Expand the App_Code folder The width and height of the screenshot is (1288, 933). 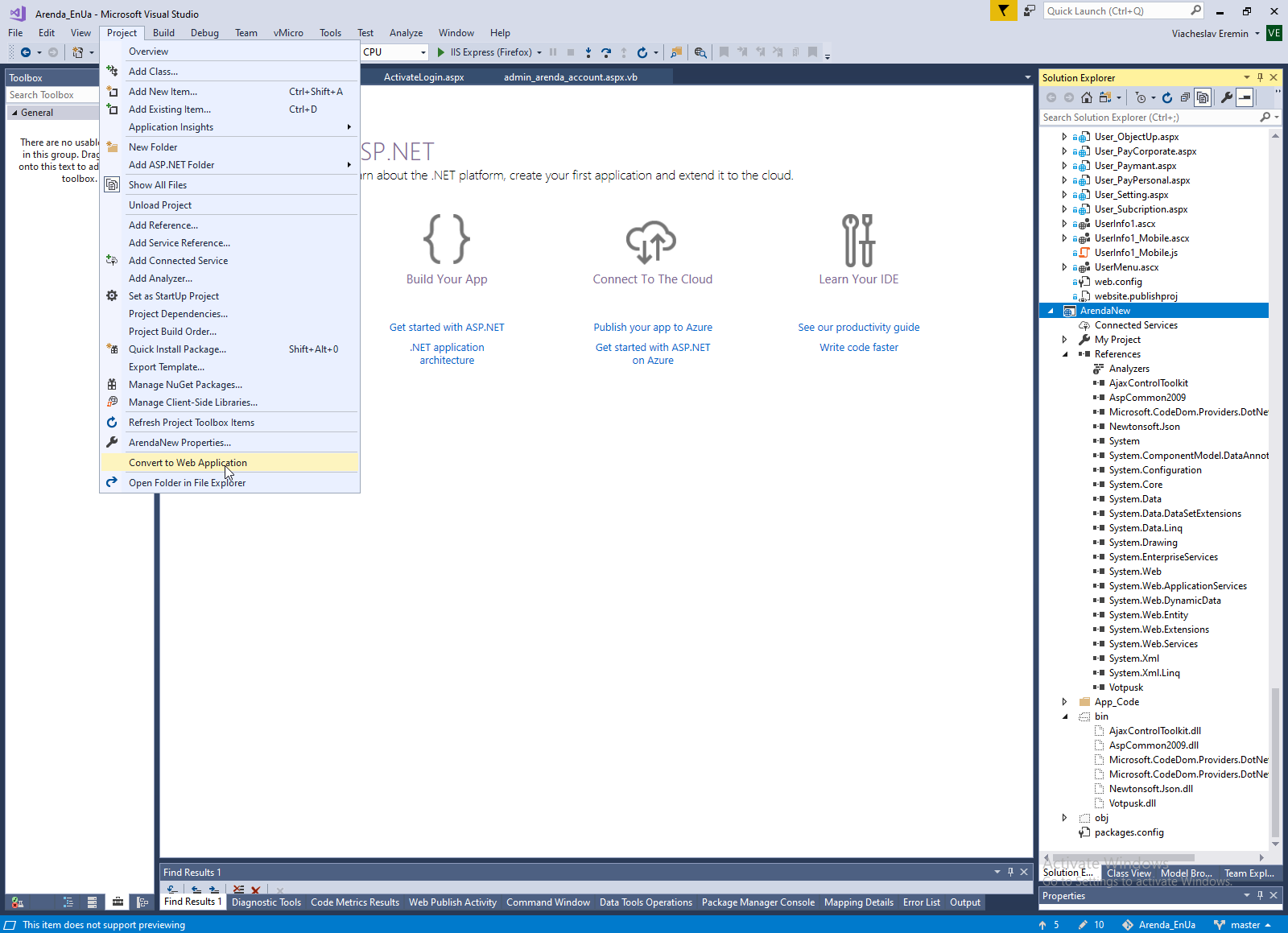(1064, 702)
